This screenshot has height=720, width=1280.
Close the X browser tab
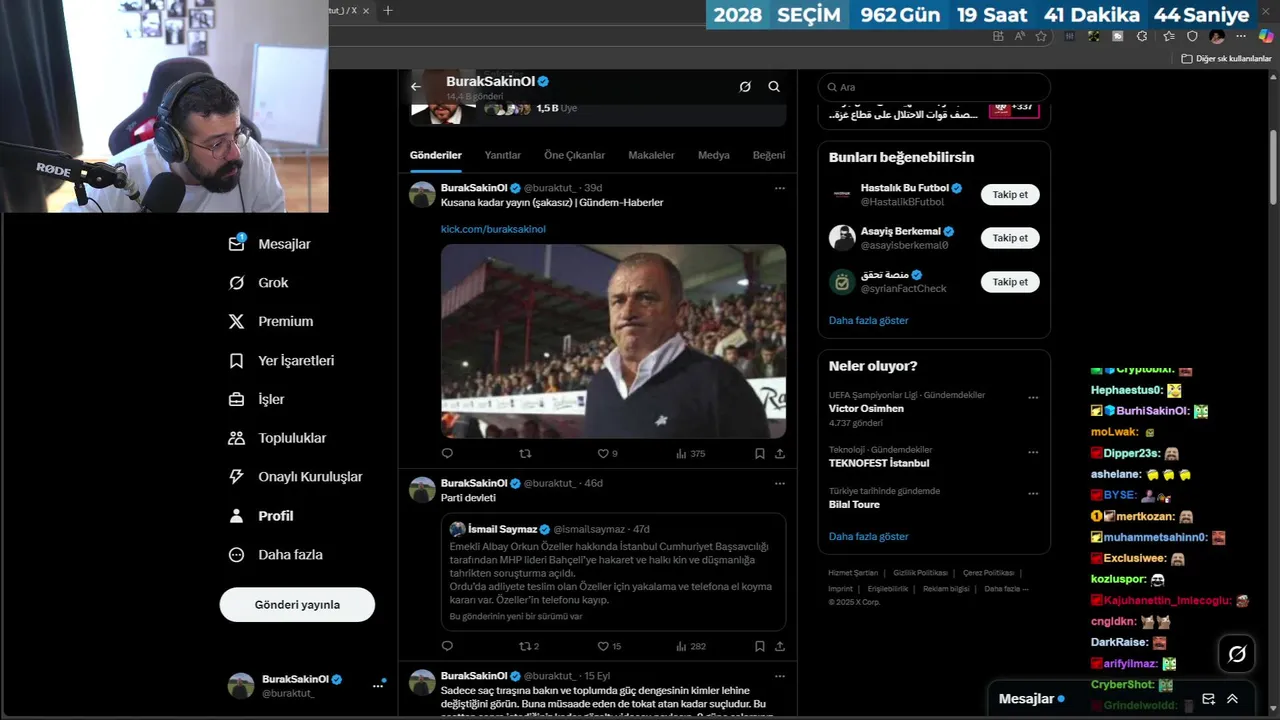[366, 11]
